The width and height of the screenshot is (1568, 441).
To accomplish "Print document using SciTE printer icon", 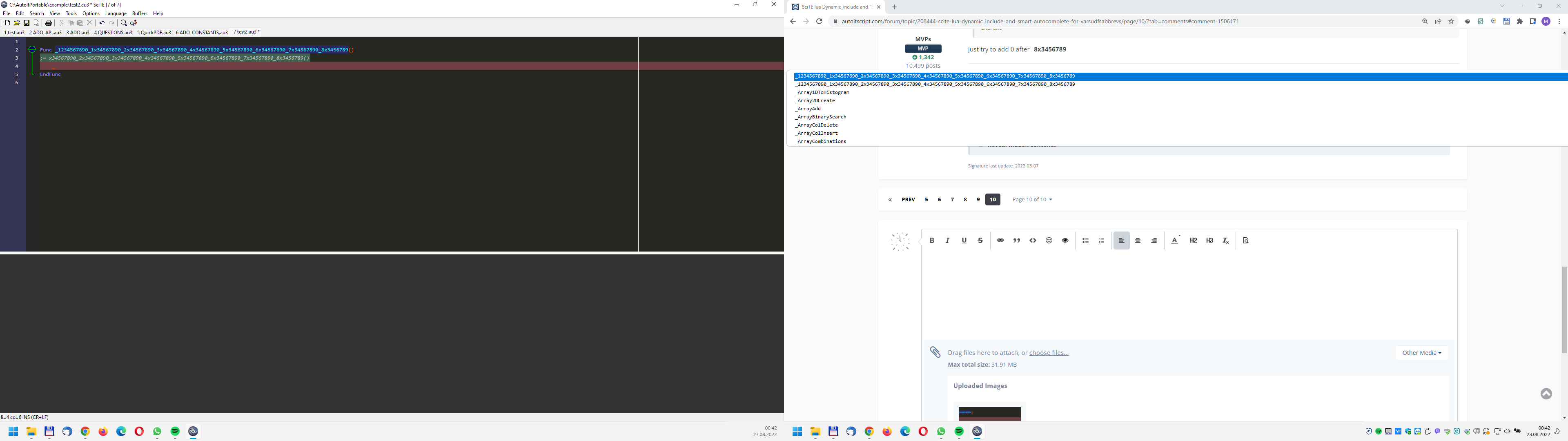I will (49, 23).
